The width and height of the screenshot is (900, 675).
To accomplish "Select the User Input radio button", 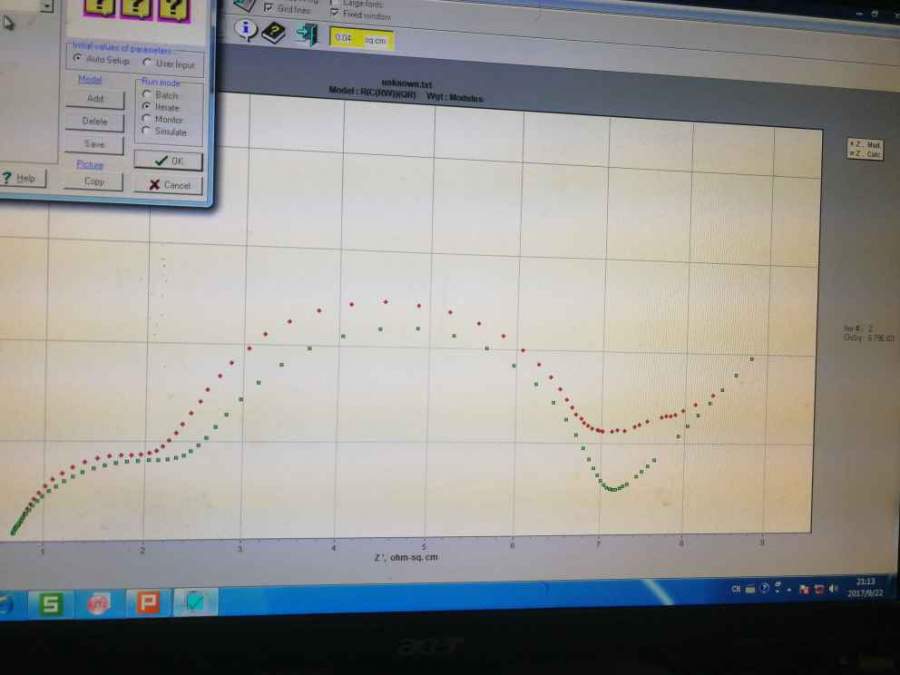I will 148,62.
